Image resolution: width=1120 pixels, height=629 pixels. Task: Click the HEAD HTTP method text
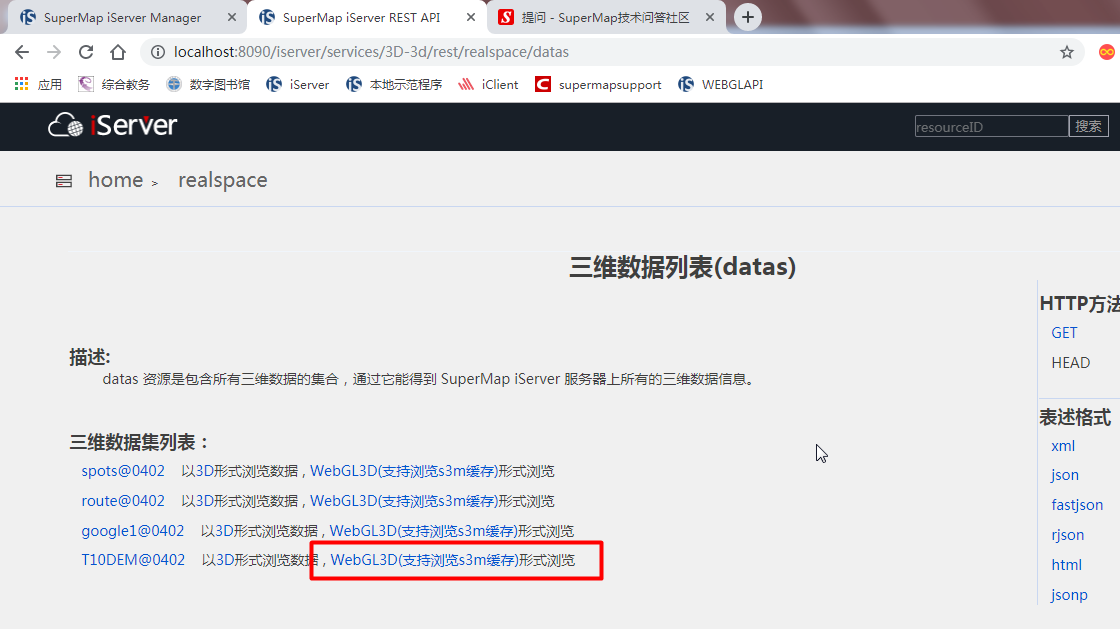(x=1071, y=363)
